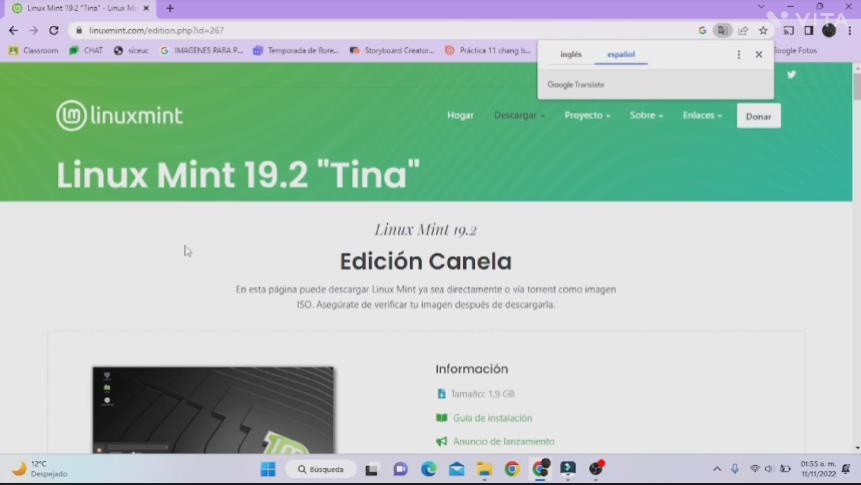This screenshot has width=861, height=485.
Task: Toggle the Chrome side panel icon
Action: 808,31
